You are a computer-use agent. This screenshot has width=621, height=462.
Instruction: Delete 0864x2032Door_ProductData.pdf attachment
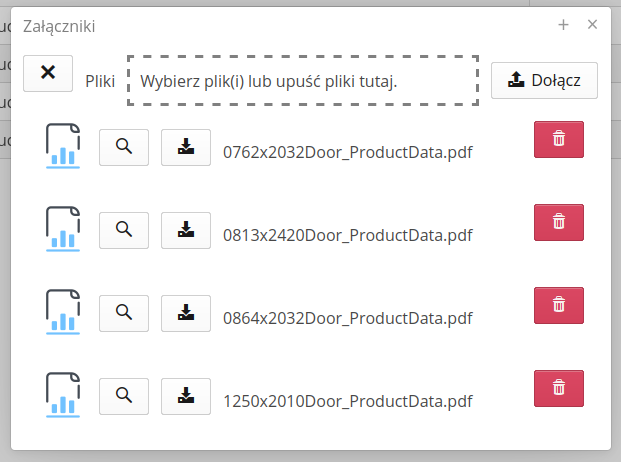coord(559,305)
